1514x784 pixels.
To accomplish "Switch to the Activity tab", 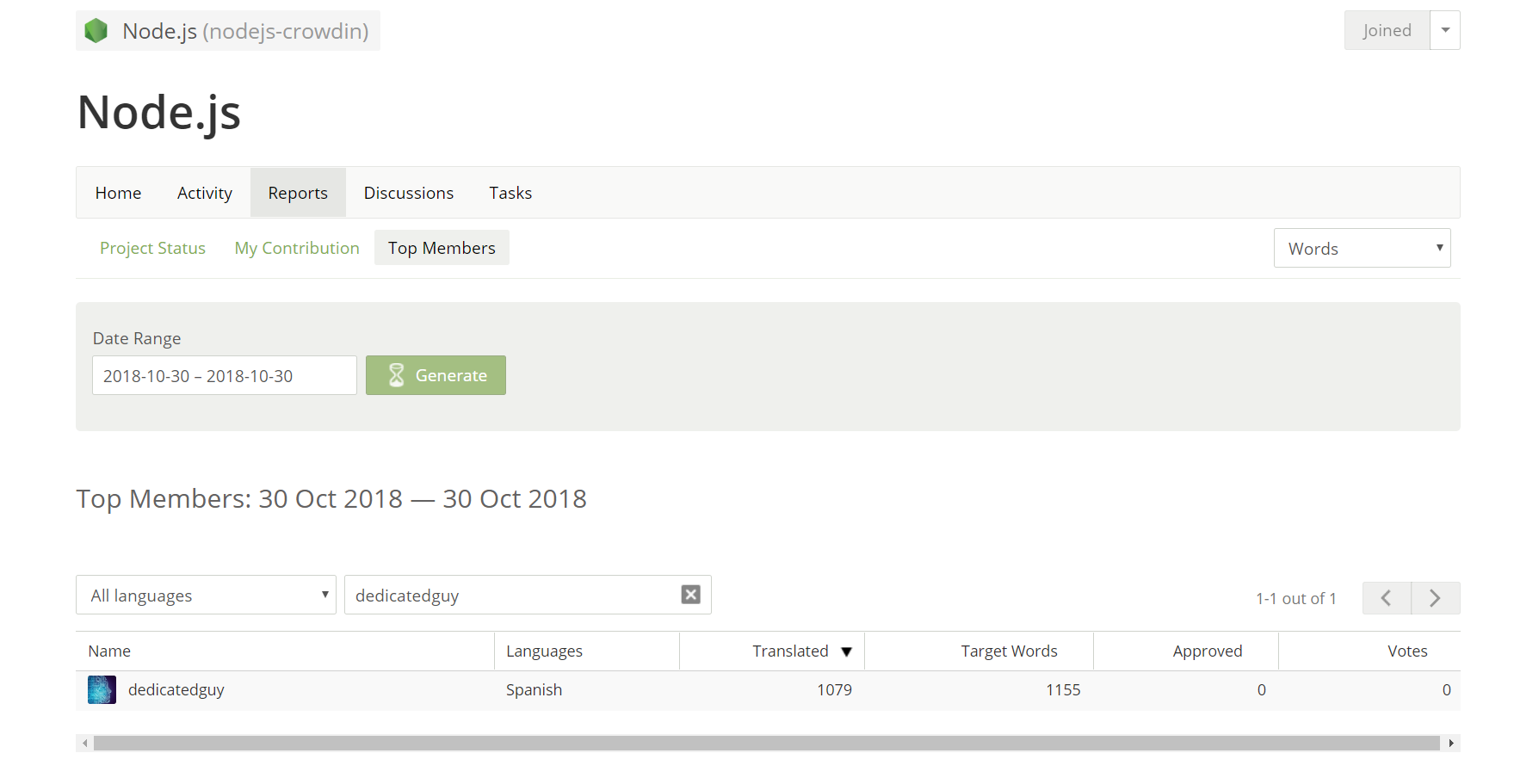I will (205, 193).
